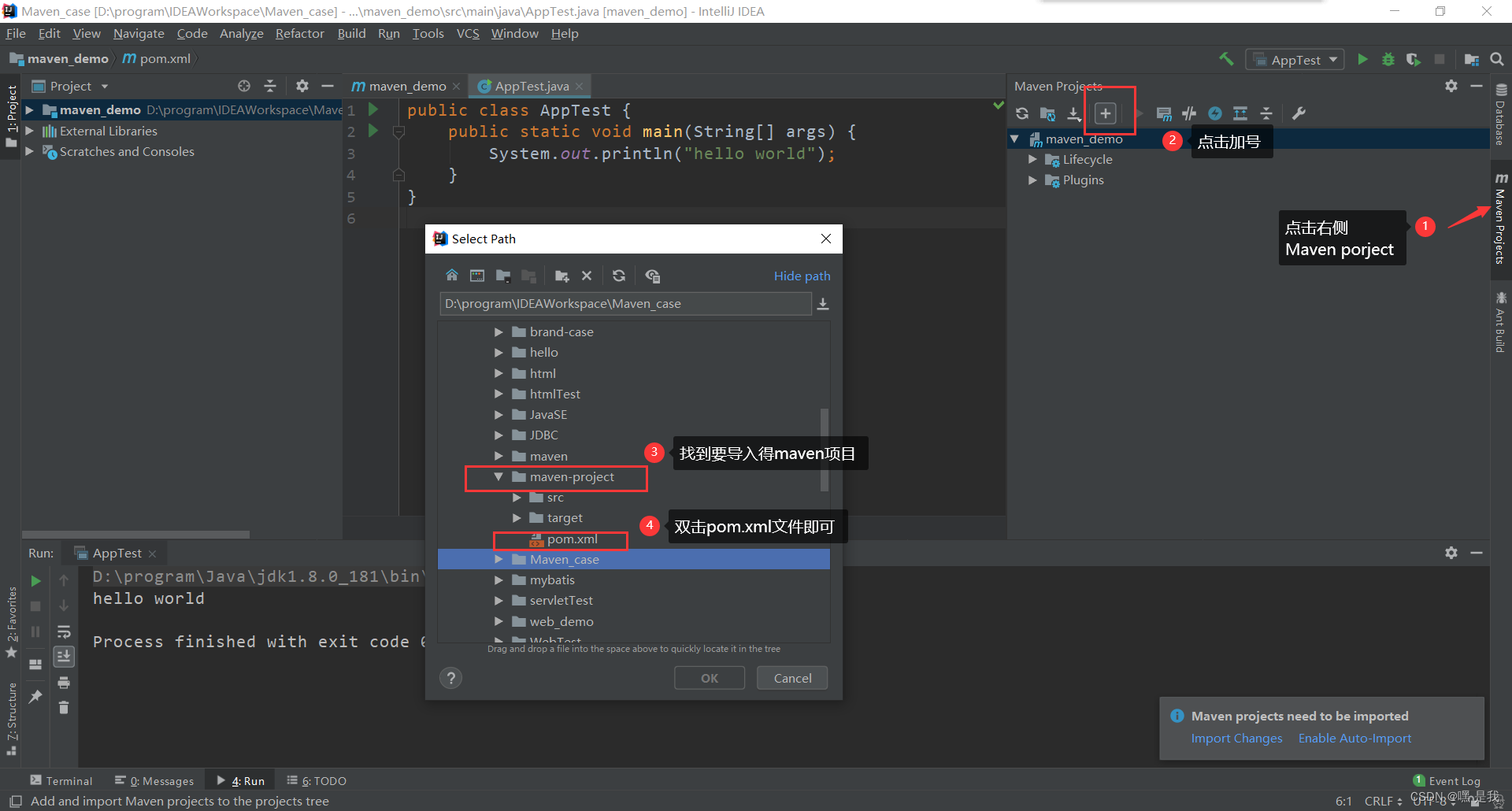
Task: Click Collapse All icon in Maven panel
Action: pos(1266,113)
